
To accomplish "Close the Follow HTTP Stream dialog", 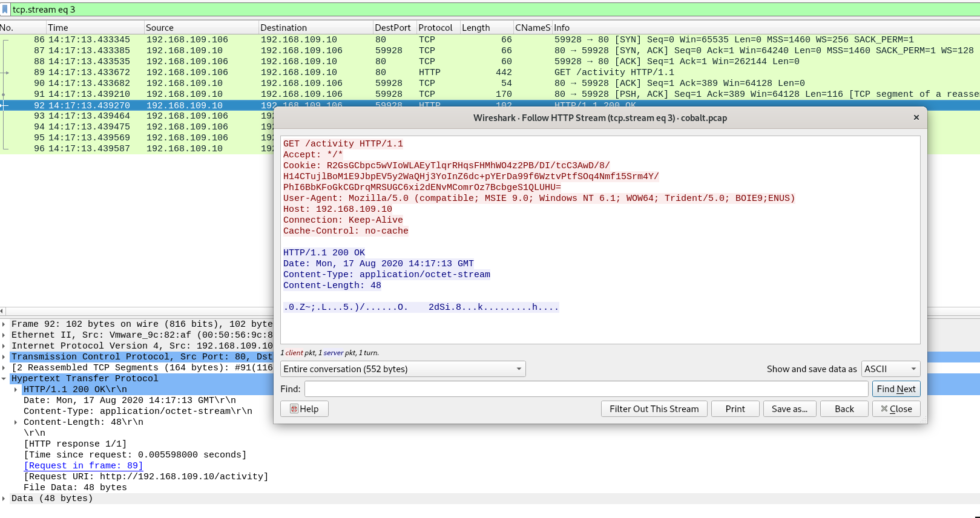I will click(916, 117).
